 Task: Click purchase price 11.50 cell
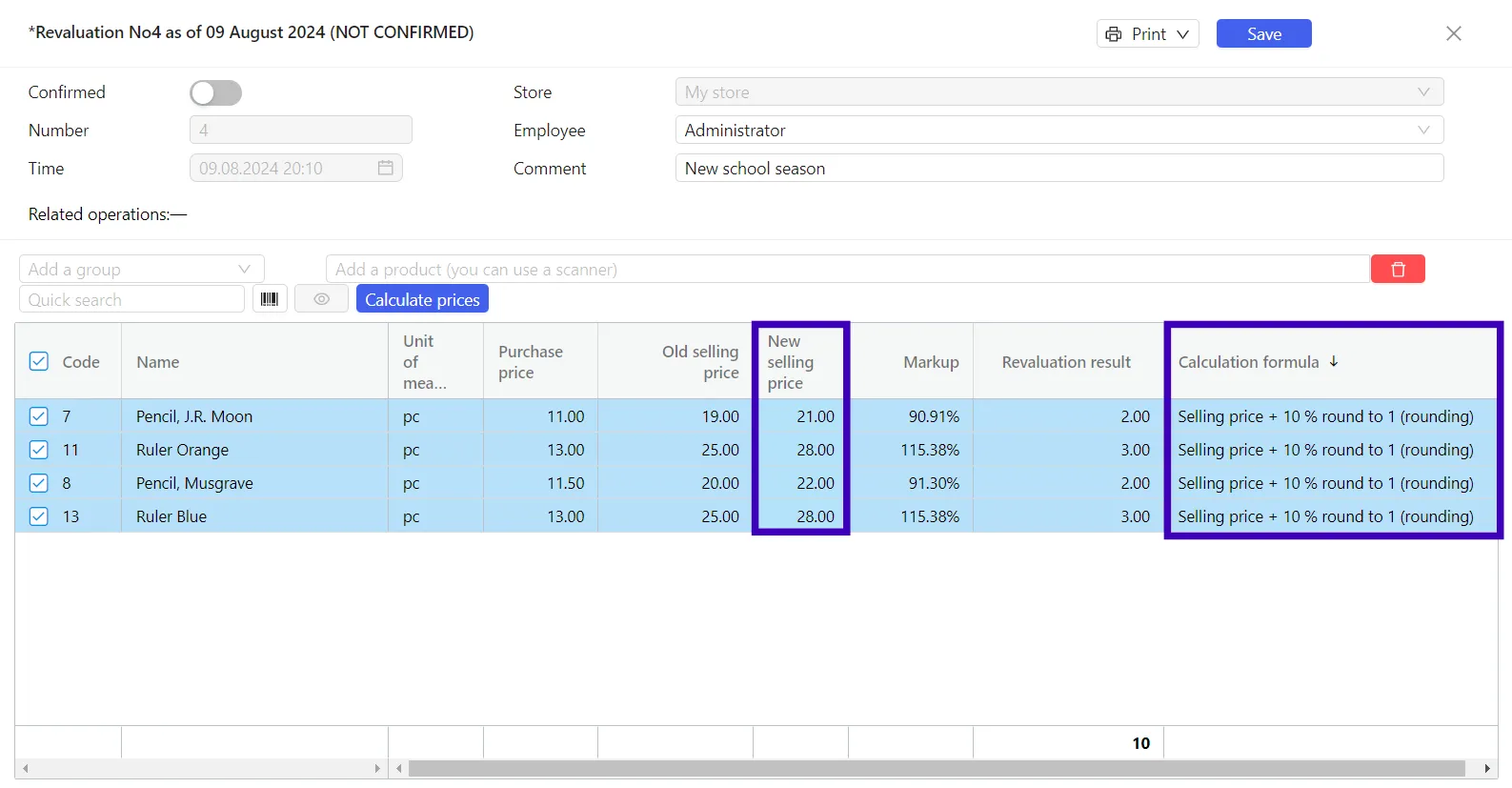coord(540,483)
